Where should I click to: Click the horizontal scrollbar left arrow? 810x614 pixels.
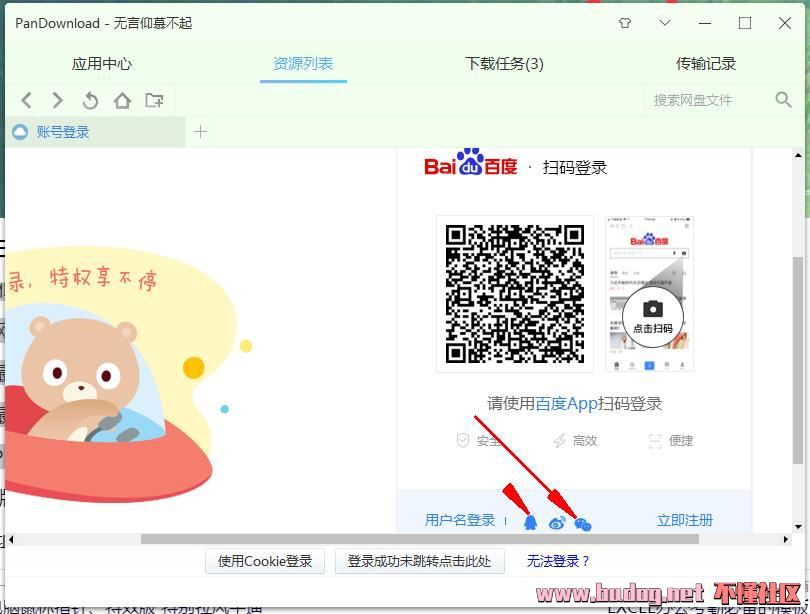[x=11, y=540]
